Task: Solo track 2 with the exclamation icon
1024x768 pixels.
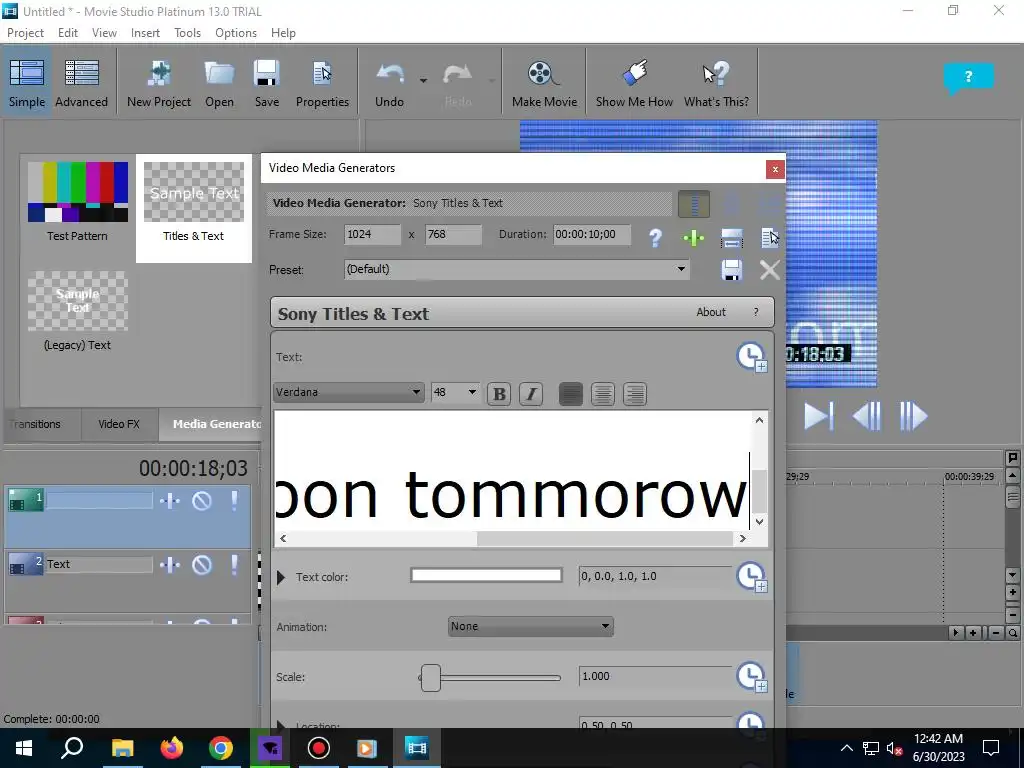Action: point(234,564)
